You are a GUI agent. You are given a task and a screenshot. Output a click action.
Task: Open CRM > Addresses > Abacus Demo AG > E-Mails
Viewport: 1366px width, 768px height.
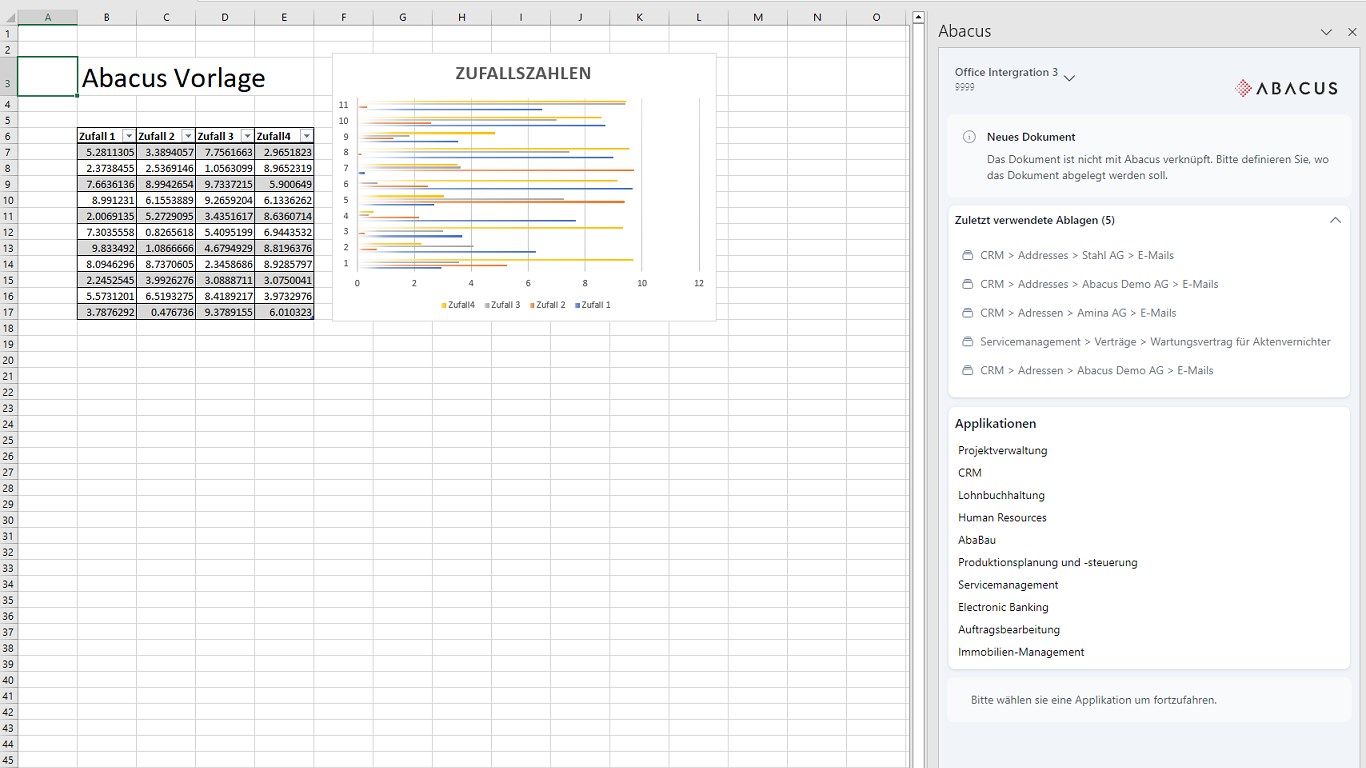click(1099, 284)
